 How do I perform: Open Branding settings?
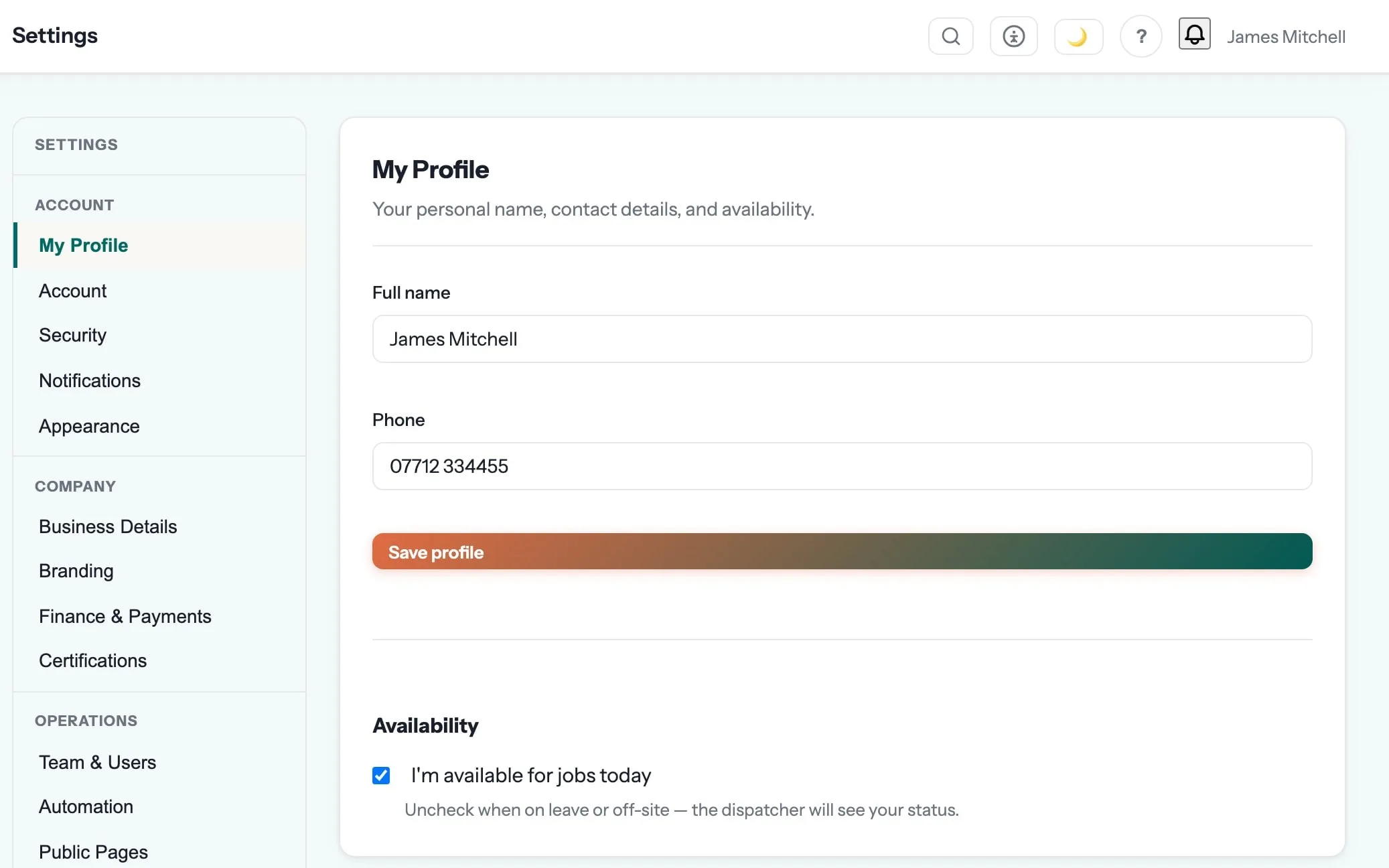[x=159, y=571]
